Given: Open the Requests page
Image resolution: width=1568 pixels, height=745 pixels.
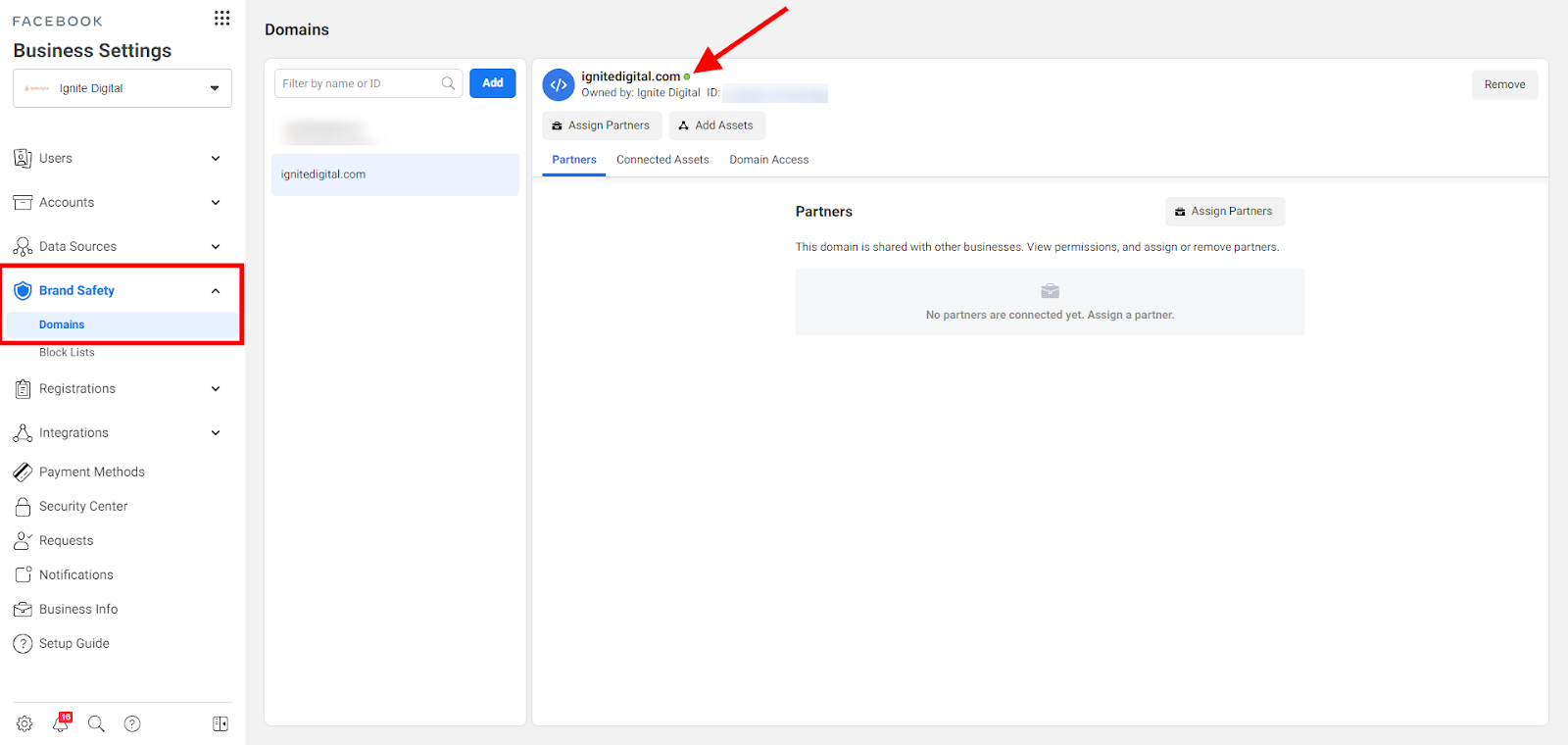Looking at the screenshot, I should pos(66,541).
